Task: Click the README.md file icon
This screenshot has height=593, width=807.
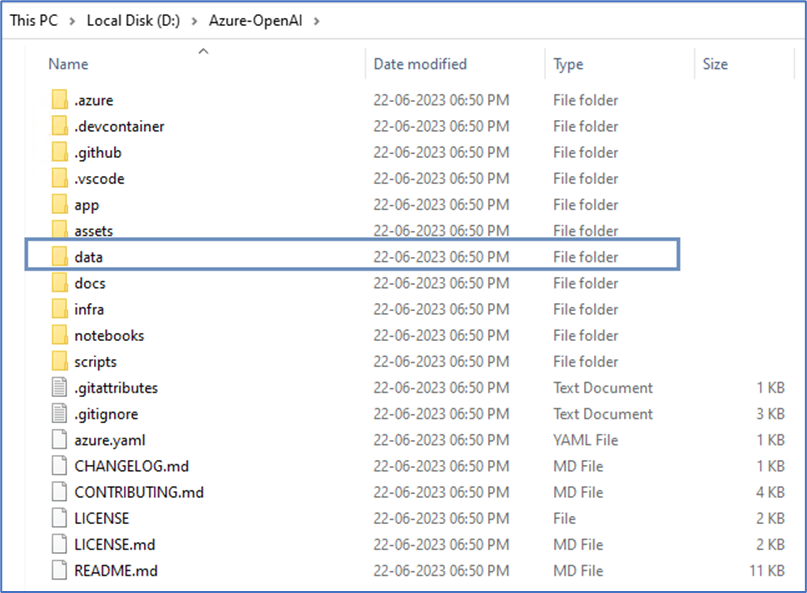Action: point(59,570)
